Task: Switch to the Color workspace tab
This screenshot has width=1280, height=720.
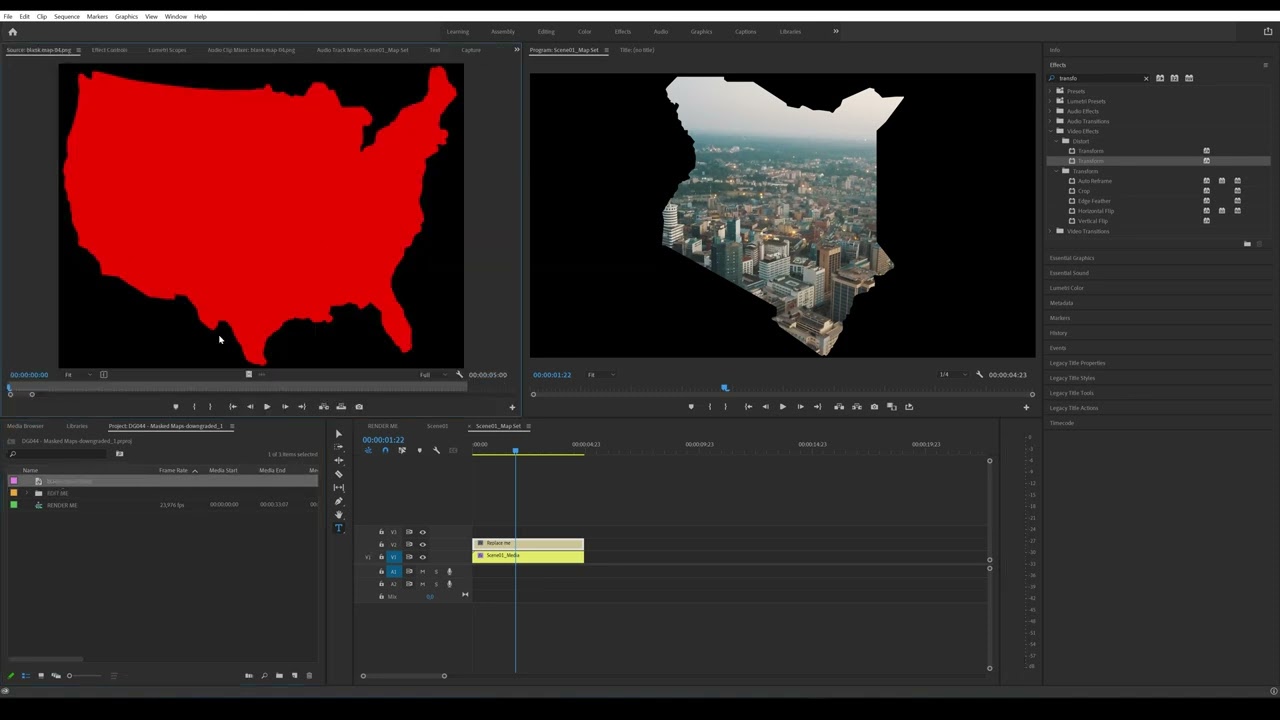Action: (584, 31)
